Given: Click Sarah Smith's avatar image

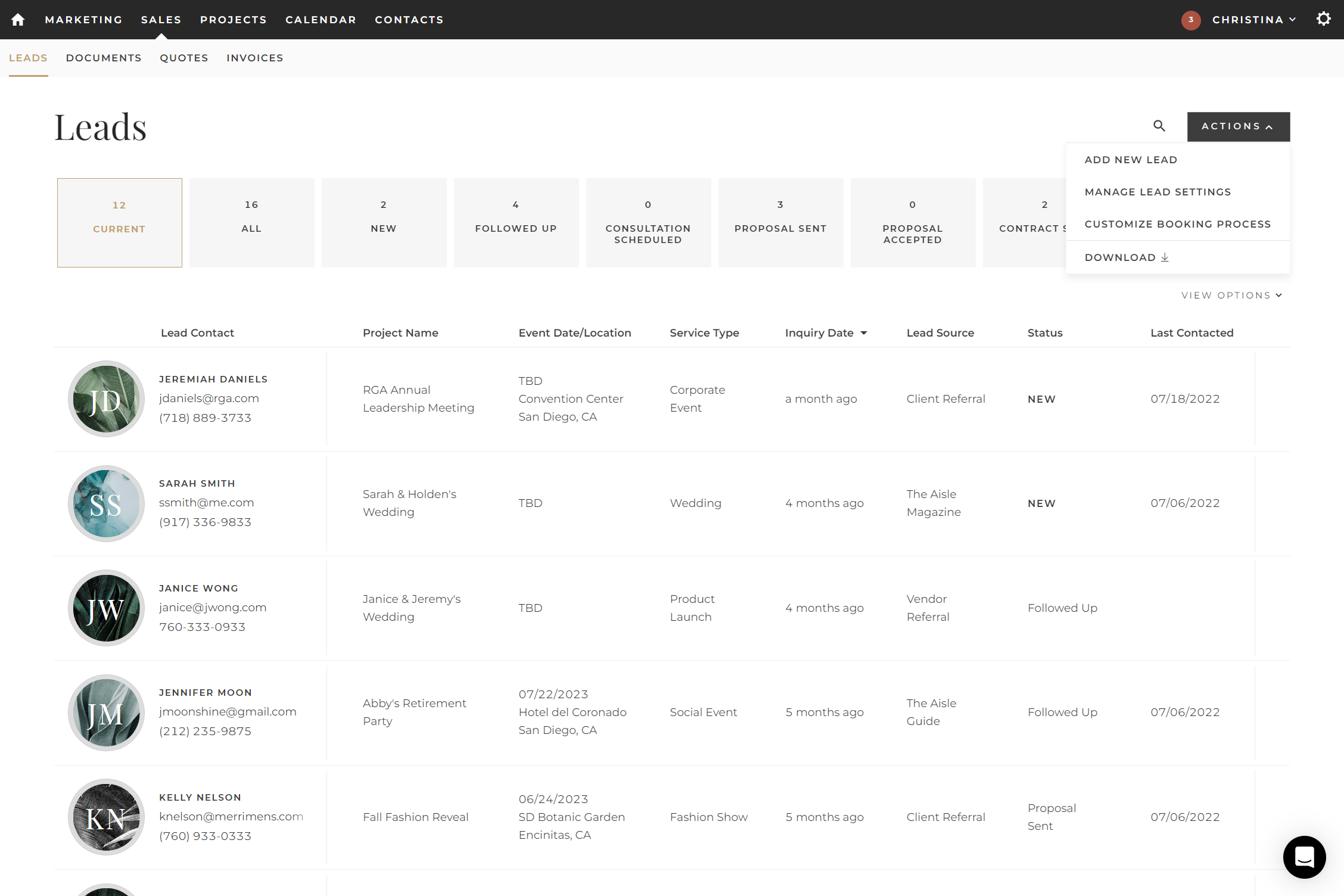Looking at the screenshot, I should tap(106, 503).
